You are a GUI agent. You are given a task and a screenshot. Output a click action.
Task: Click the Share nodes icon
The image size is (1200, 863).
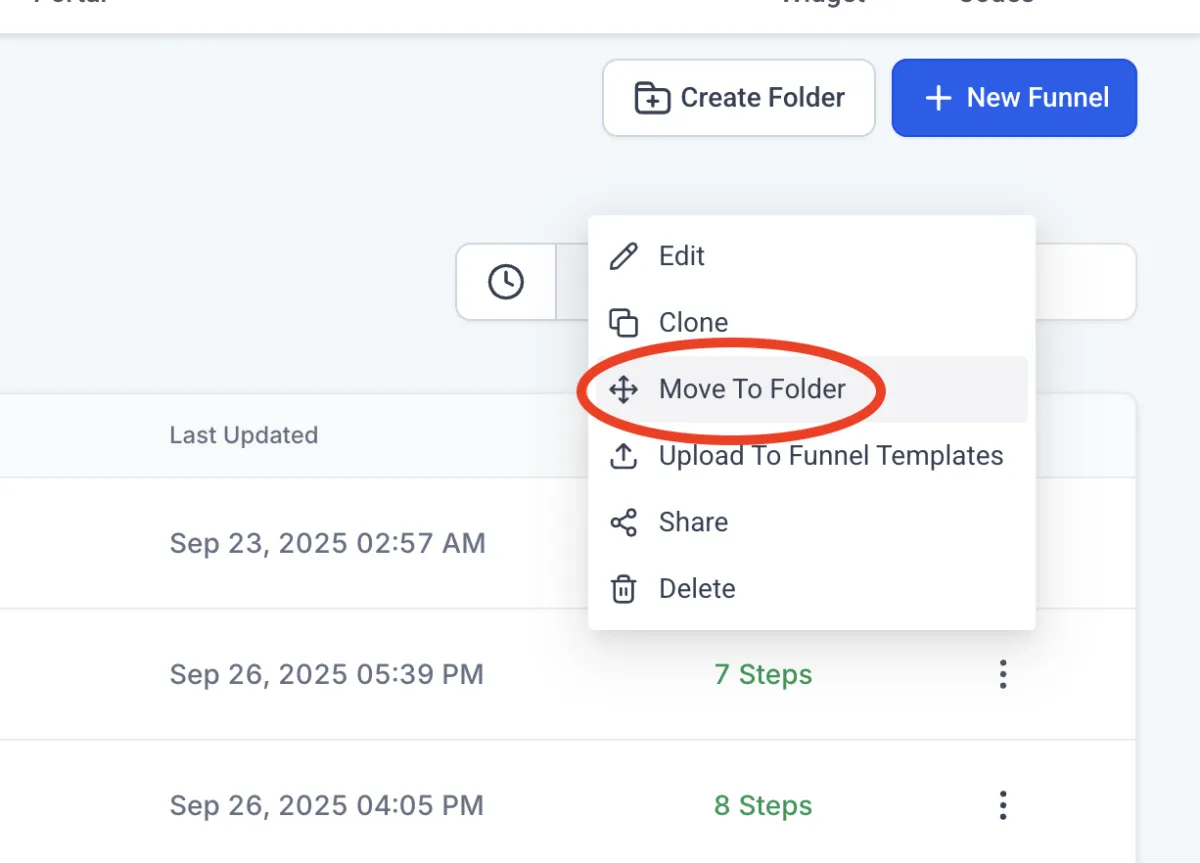(x=624, y=522)
